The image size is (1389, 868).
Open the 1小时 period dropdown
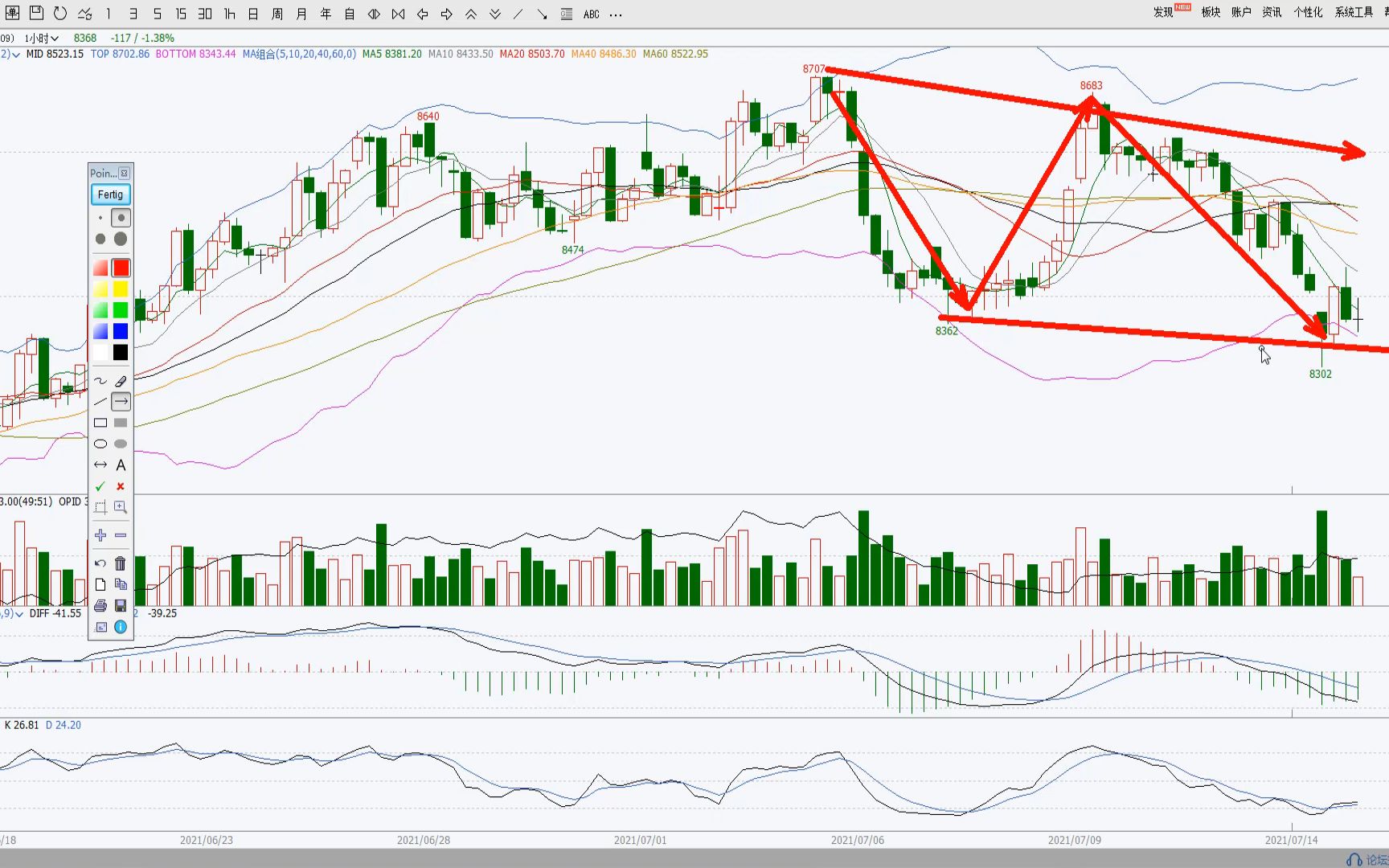coord(42,38)
